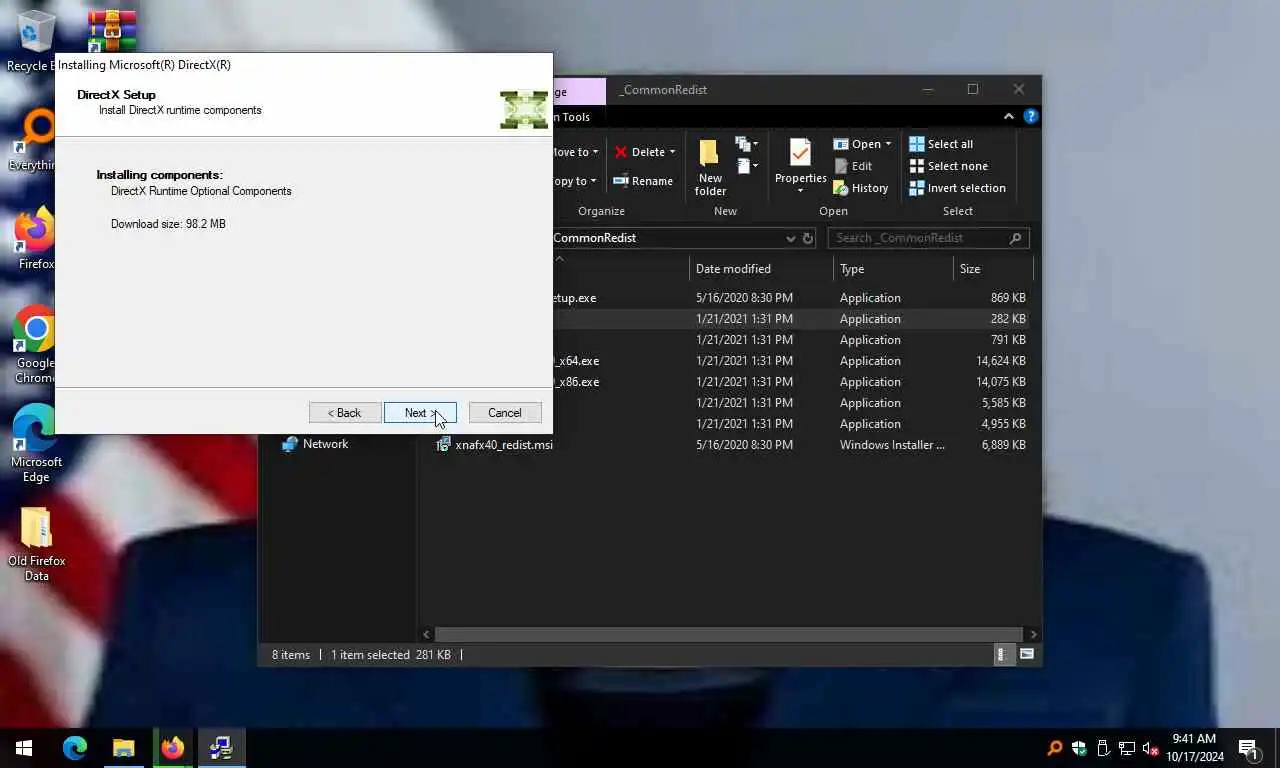The width and height of the screenshot is (1280, 768).
Task: Expand the Open button dropdown arrow
Action: click(888, 144)
